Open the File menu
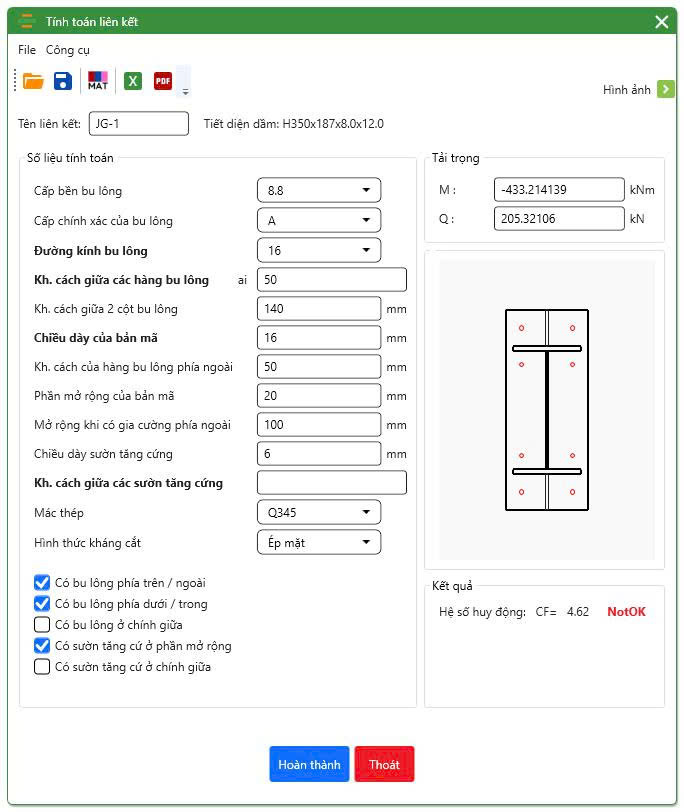Viewport: 684px width, 812px height. pos(27,50)
